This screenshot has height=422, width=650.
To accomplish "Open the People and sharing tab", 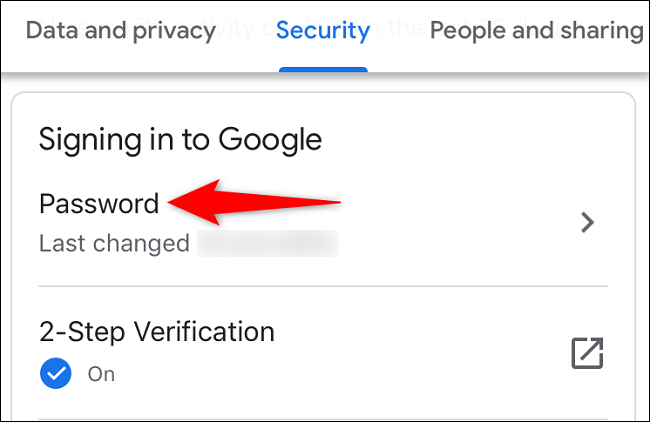I will tap(536, 30).
